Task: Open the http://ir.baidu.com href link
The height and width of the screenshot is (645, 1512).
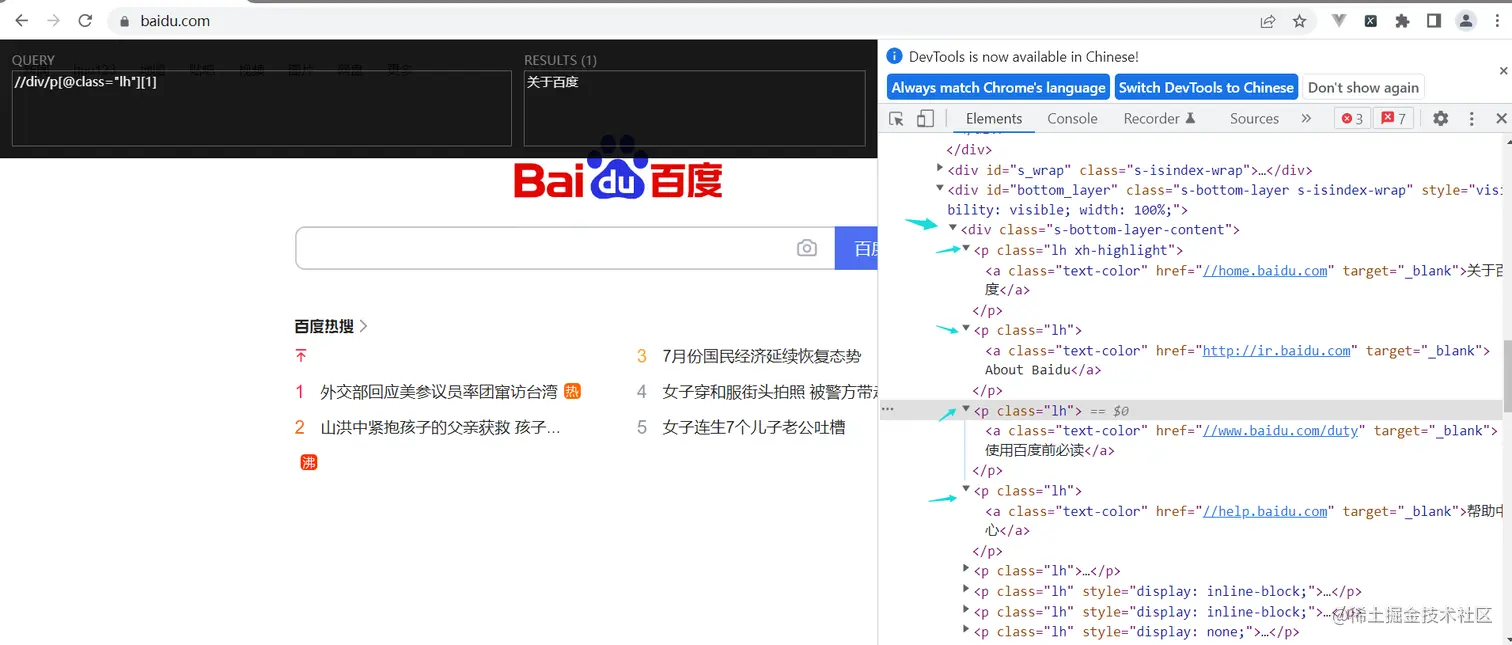Action: pos(1277,350)
